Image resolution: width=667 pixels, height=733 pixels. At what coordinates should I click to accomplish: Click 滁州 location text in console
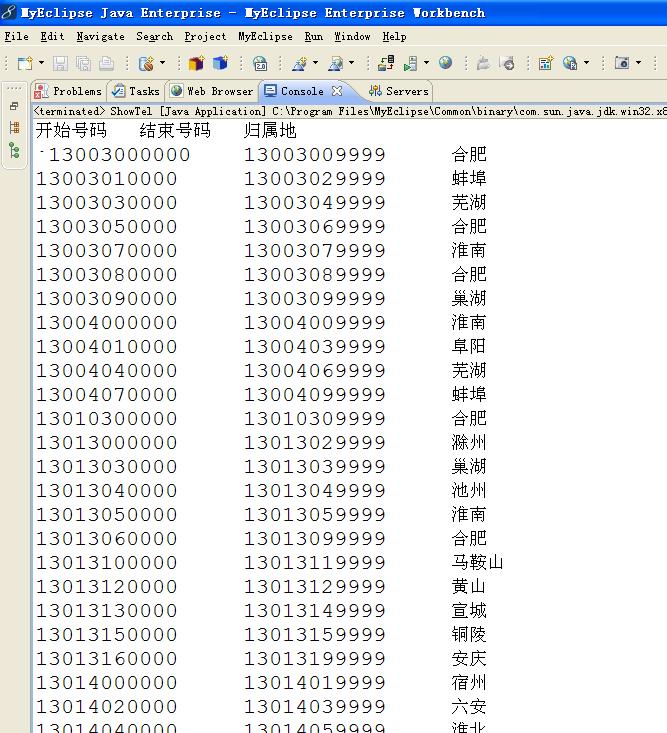point(469,442)
